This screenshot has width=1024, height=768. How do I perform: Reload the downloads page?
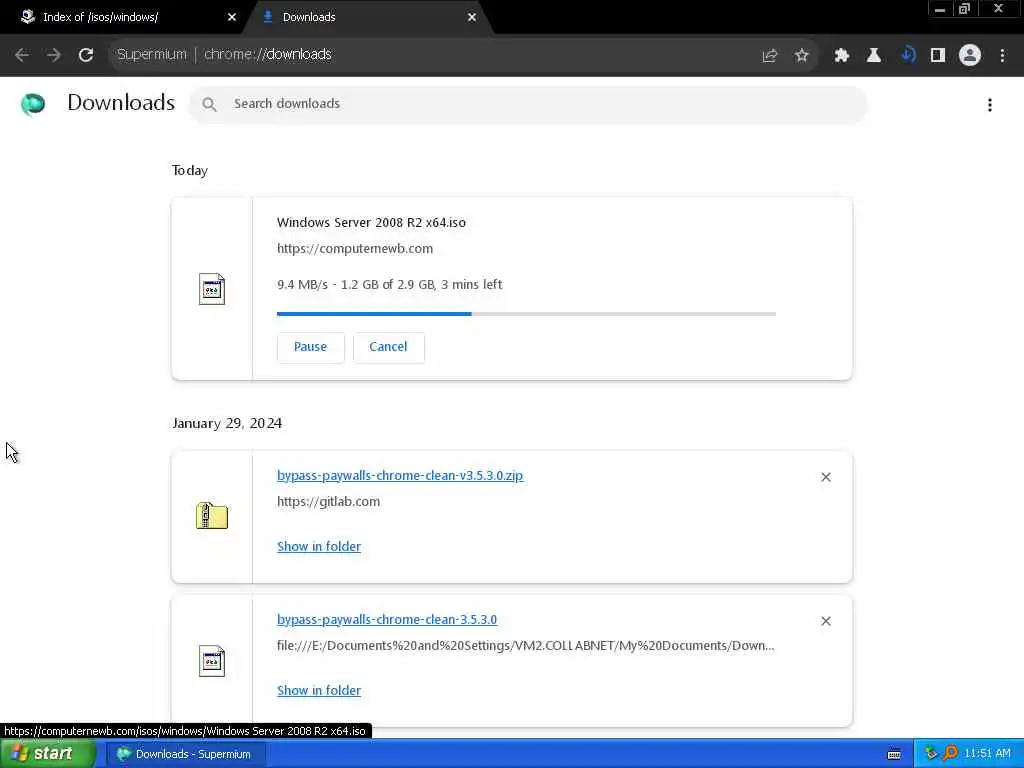click(x=86, y=55)
